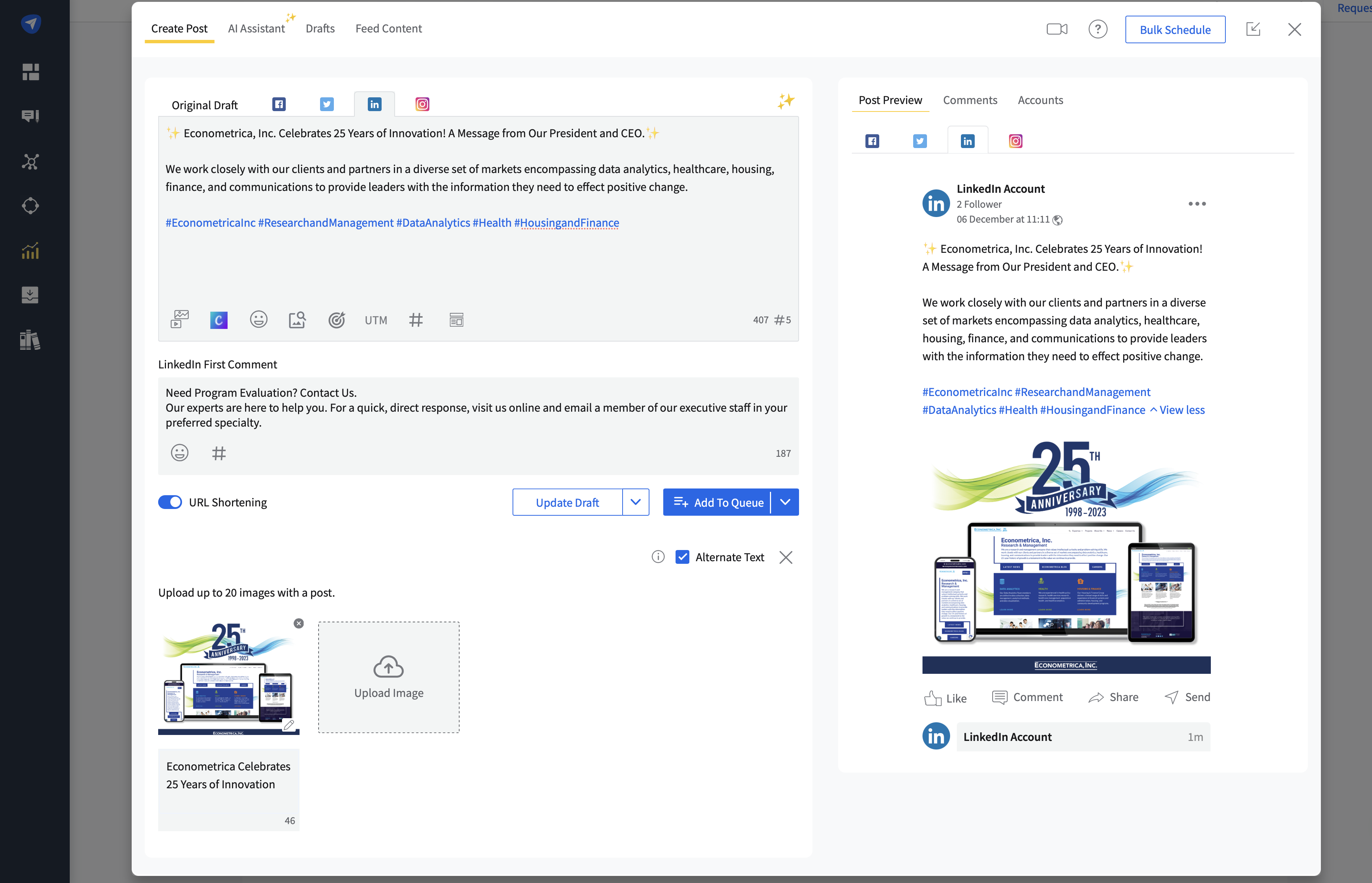Open the download tray icon in sidebar
Viewport: 1372px width, 883px height.
pyautogui.click(x=30, y=295)
